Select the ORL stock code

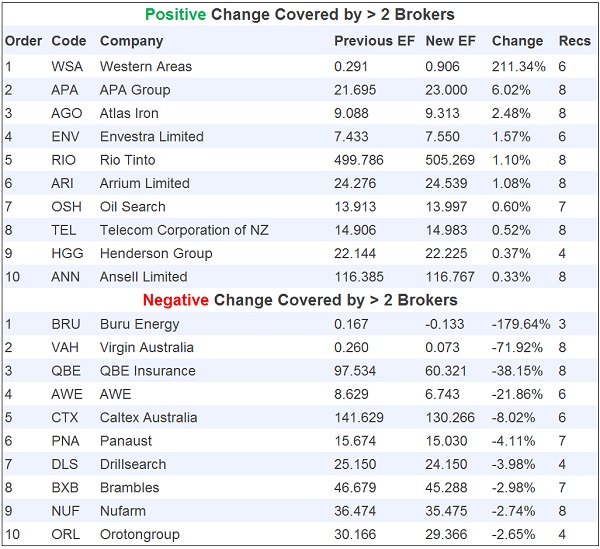[x=66, y=535]
